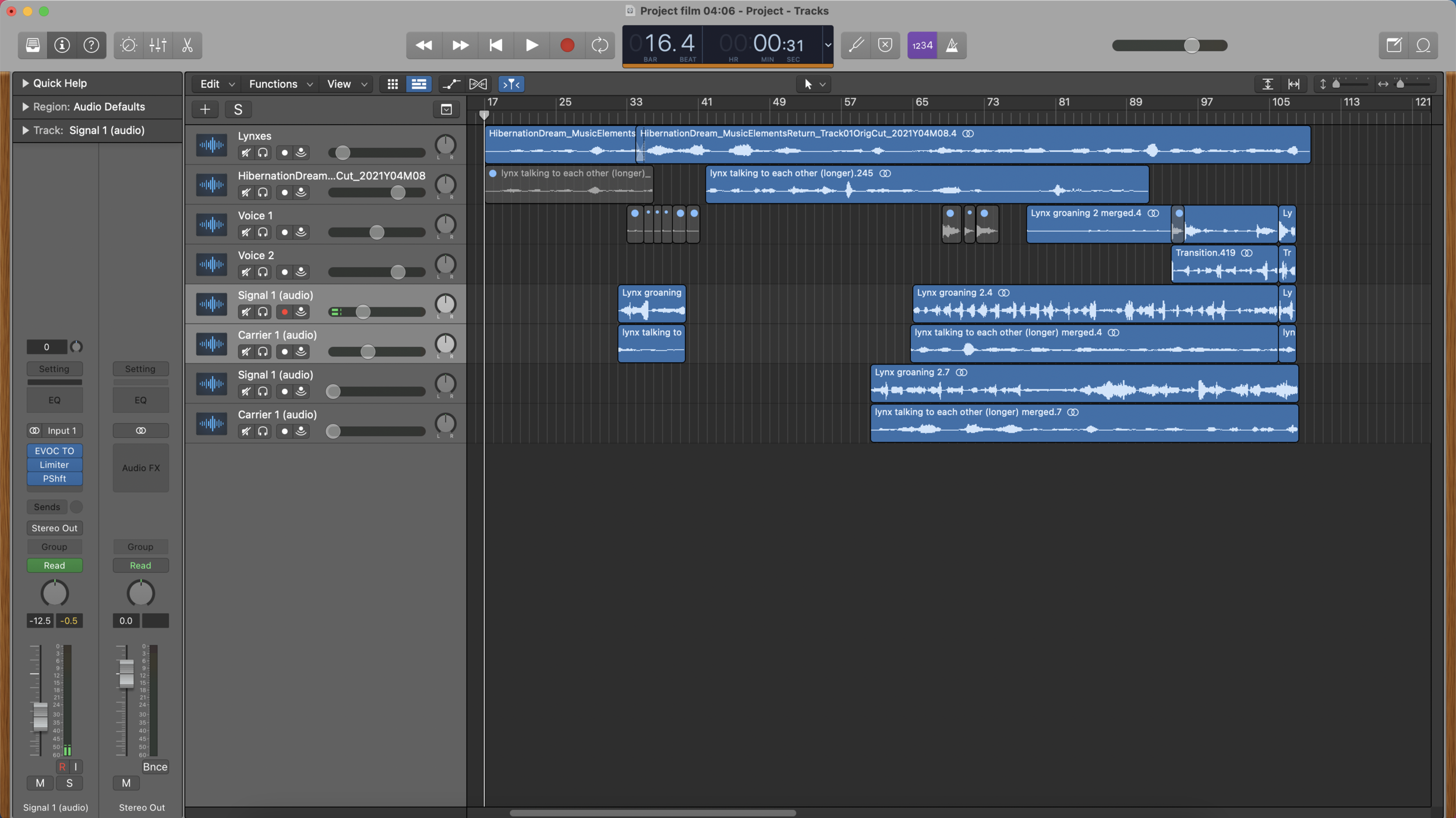Solo the Voice 1 track headphones
Image resolution: width=1456 pixels, height=818 pixels.
click(263, 232)
